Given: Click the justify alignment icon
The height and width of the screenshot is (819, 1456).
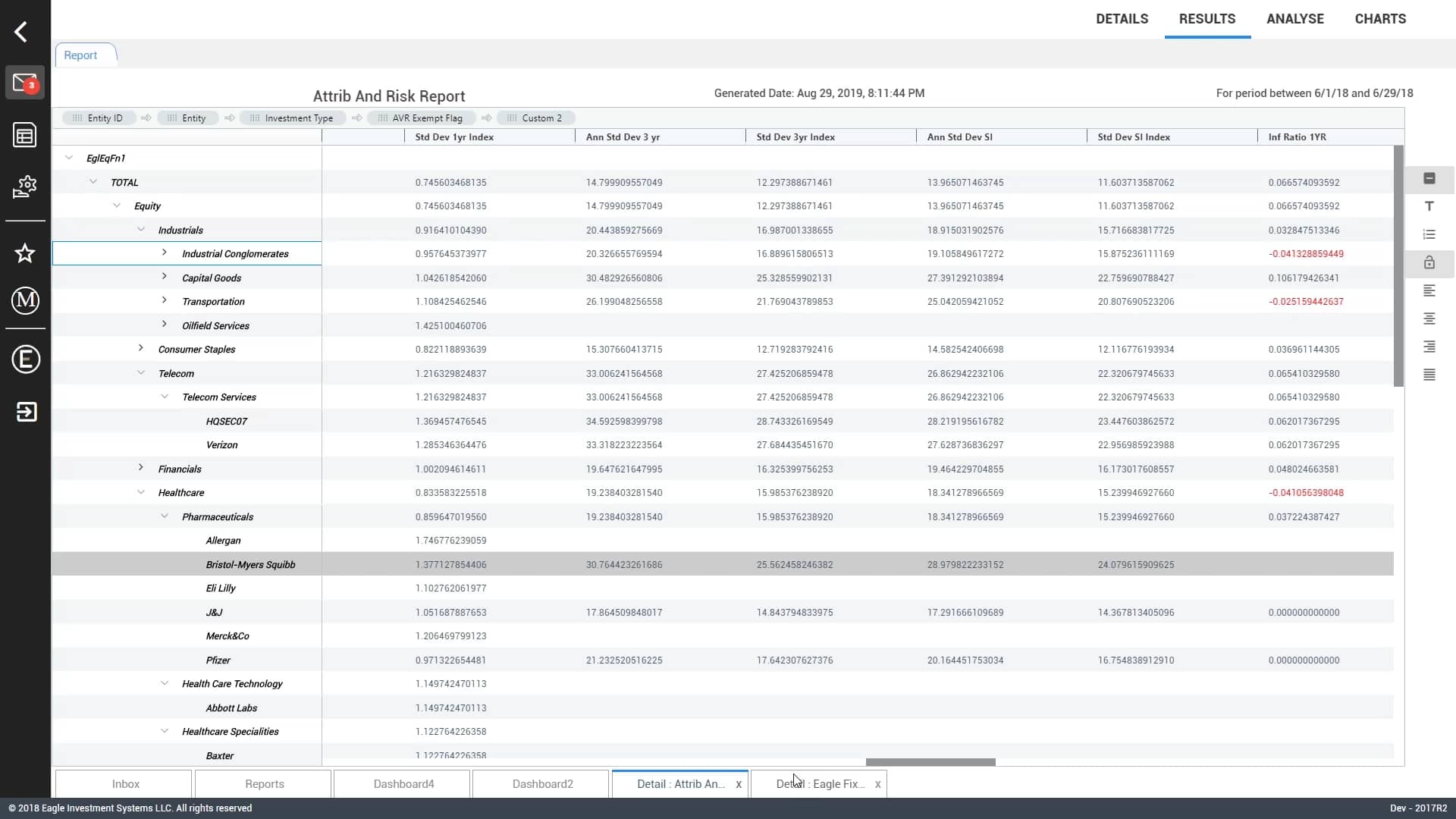Looking at the screenshot, I should point(1429,375).
